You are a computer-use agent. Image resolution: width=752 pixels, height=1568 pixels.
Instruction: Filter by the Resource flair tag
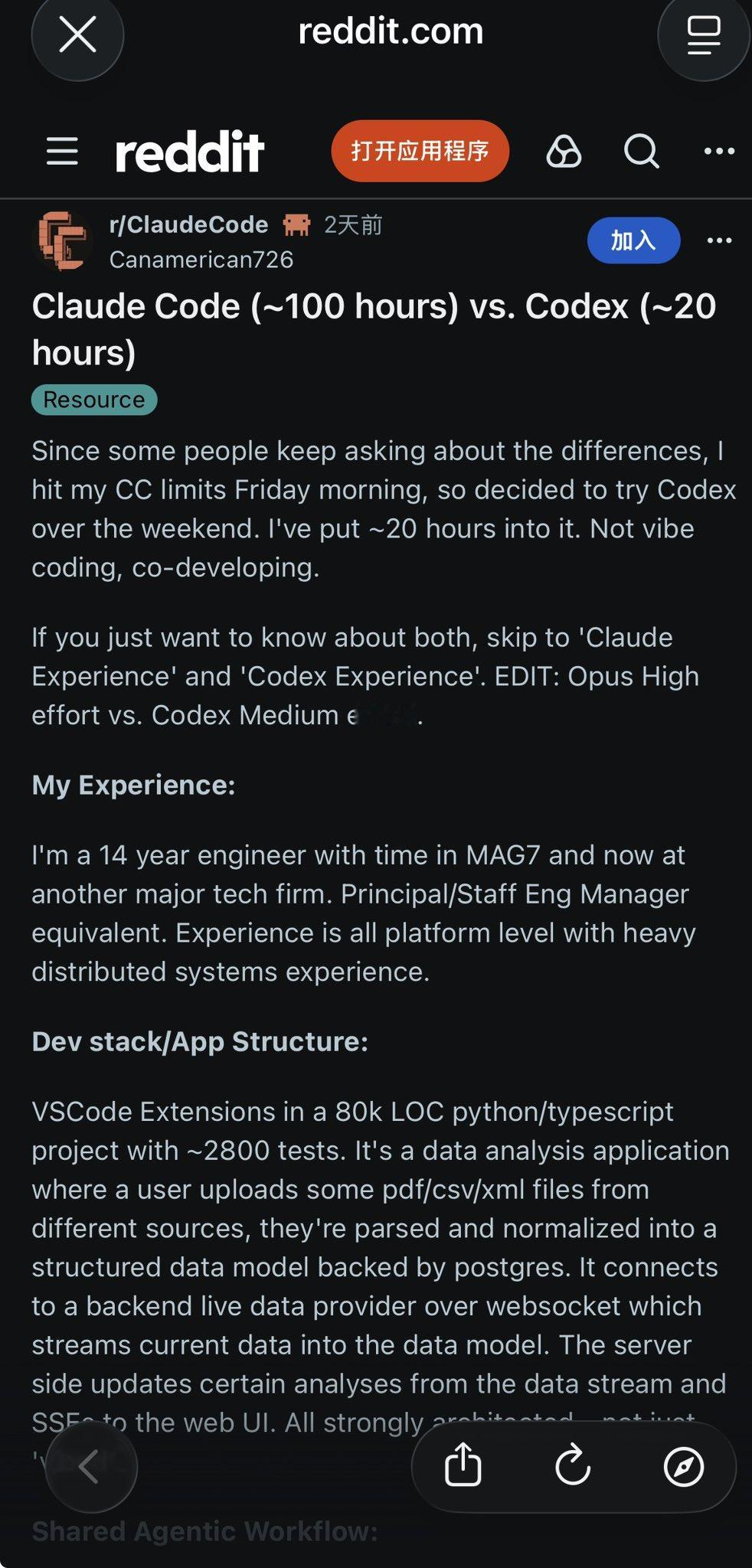tap(93, 399)
